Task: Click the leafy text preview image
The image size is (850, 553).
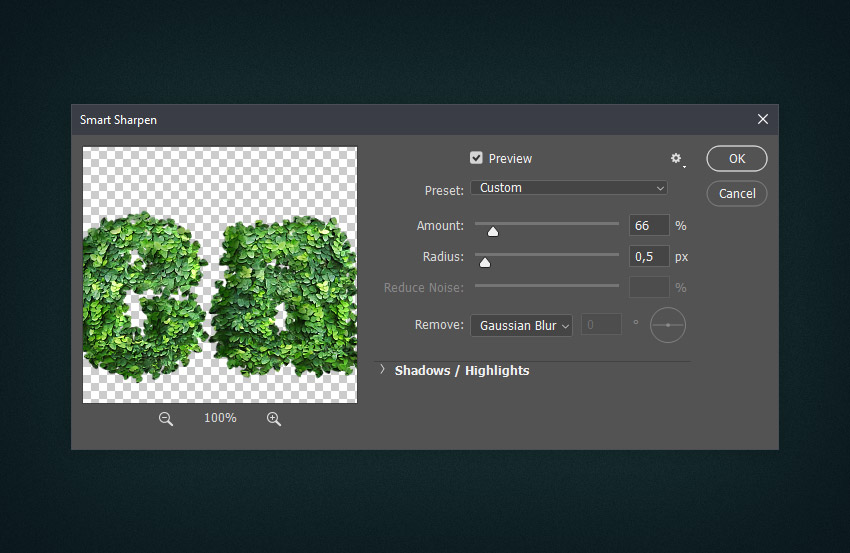Action: click(x=220, y=275)
